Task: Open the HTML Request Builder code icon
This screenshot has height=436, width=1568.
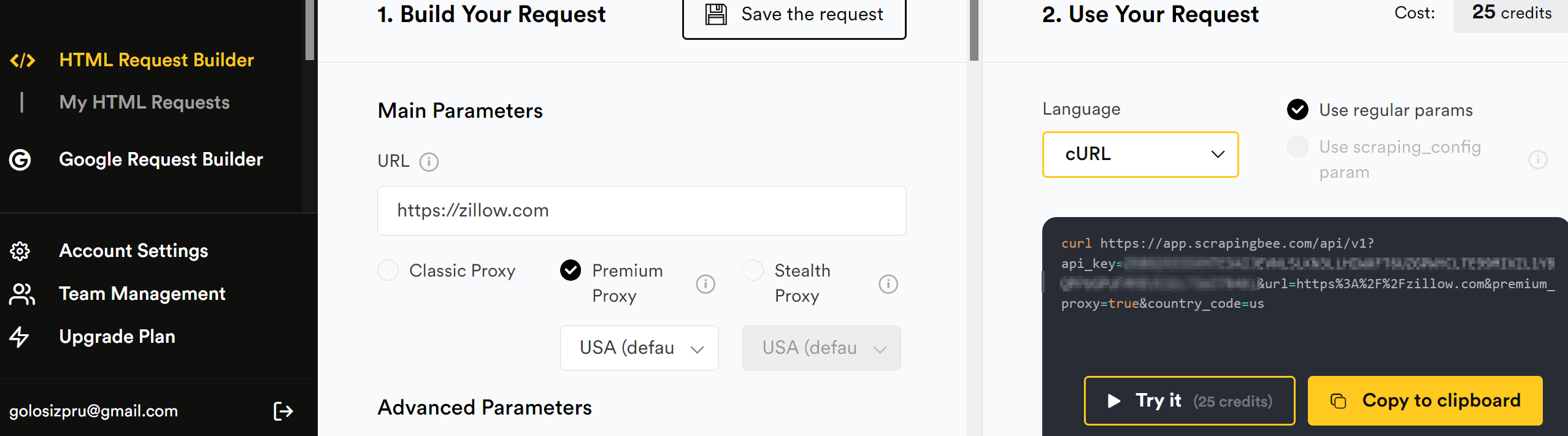Action: pos(23,59)
